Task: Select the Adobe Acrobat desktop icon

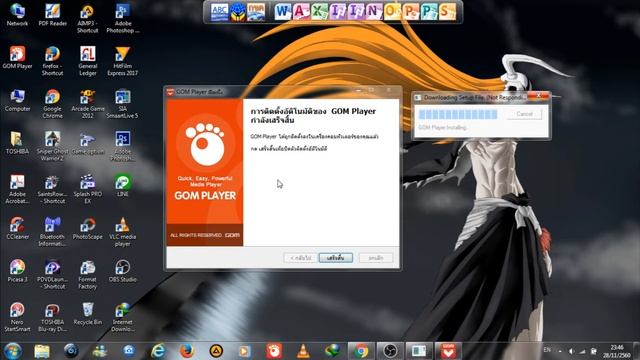Action: point(17,189)
